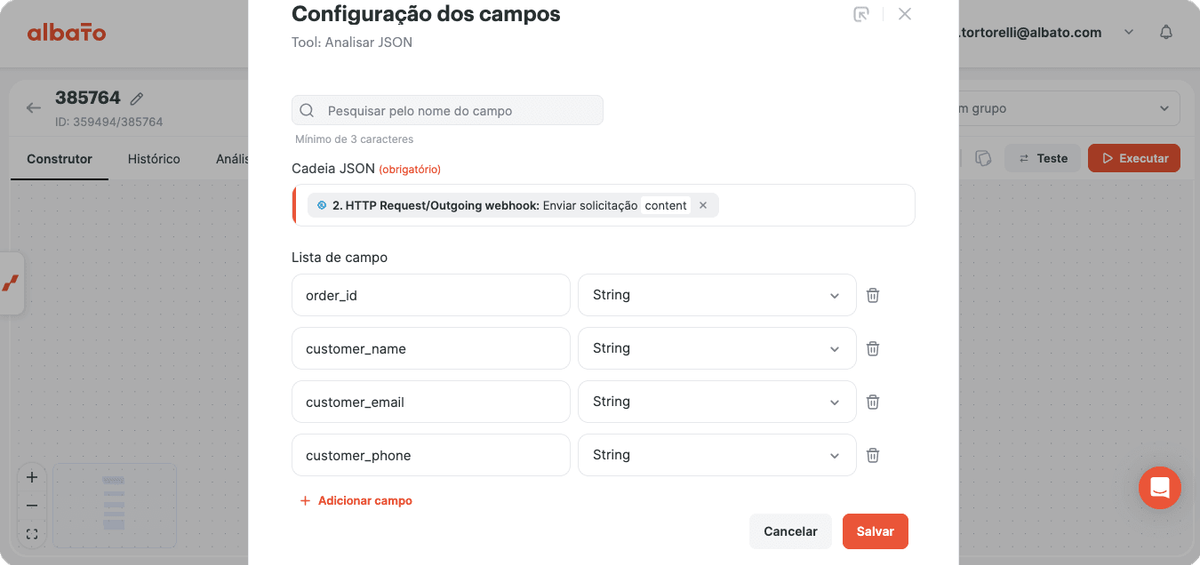The width and height of the screenshot is (1200, 565).
Task: Click the HTTP Request/Outgoing webhook tag
Action: tap(513, 205)
